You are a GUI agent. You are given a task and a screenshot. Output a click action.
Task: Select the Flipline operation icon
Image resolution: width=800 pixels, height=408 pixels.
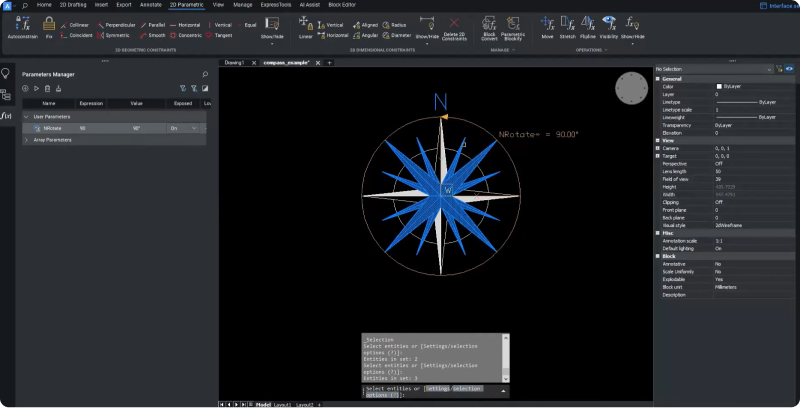(587, 24)
